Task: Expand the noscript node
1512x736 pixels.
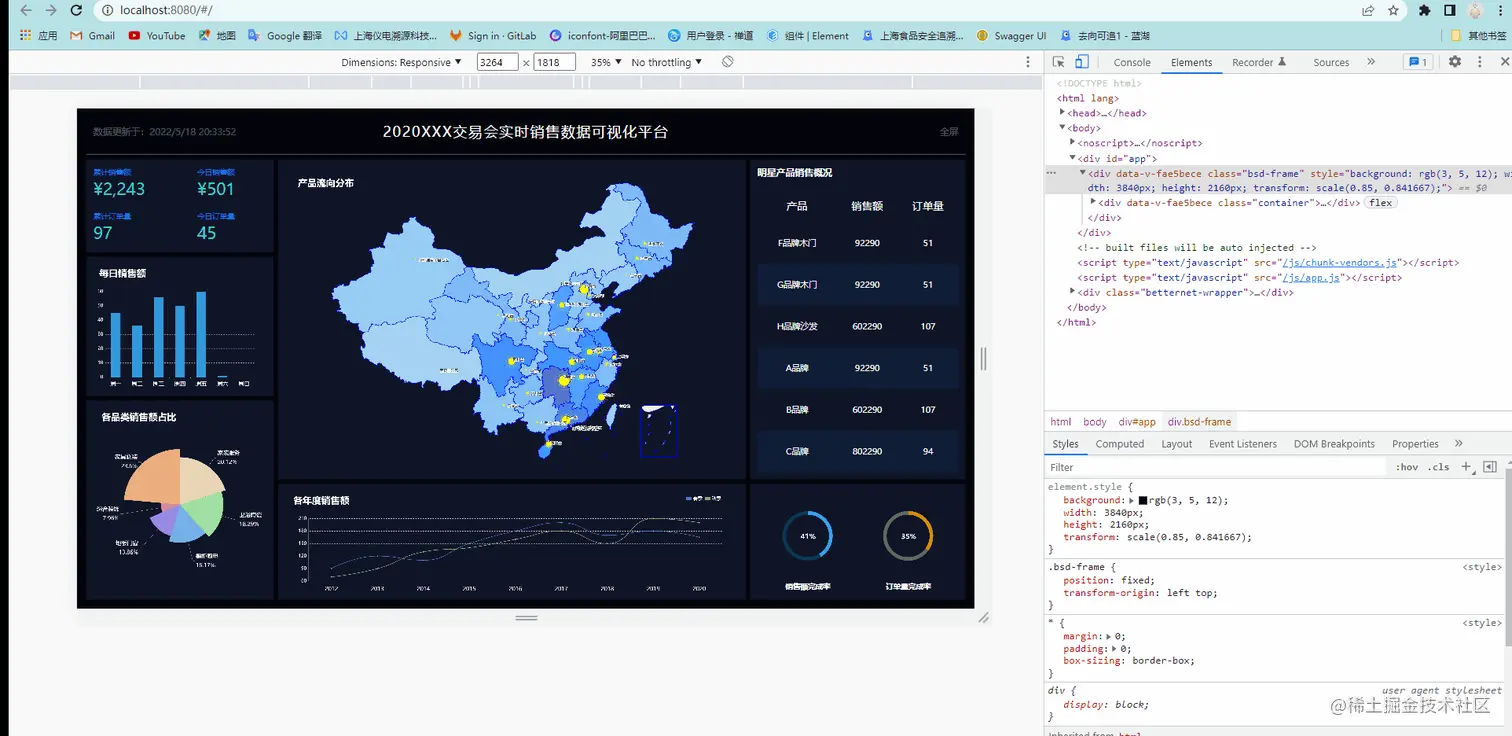Action: tap(1072, 143)
